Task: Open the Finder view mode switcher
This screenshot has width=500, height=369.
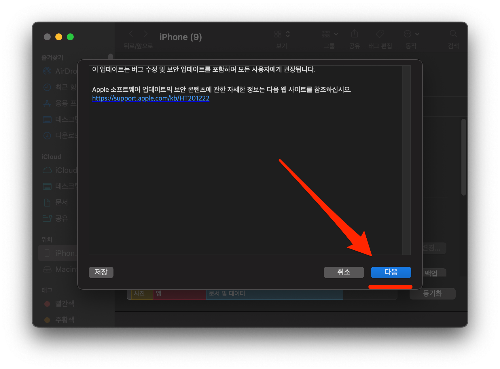Action: tap(282, 34)
